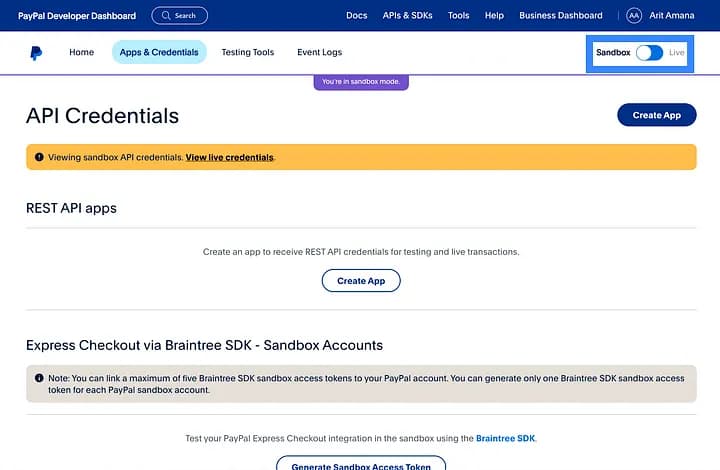The image size is (720, 470).
Task: Open the Event Logs tab
Action: pos(319,52)
